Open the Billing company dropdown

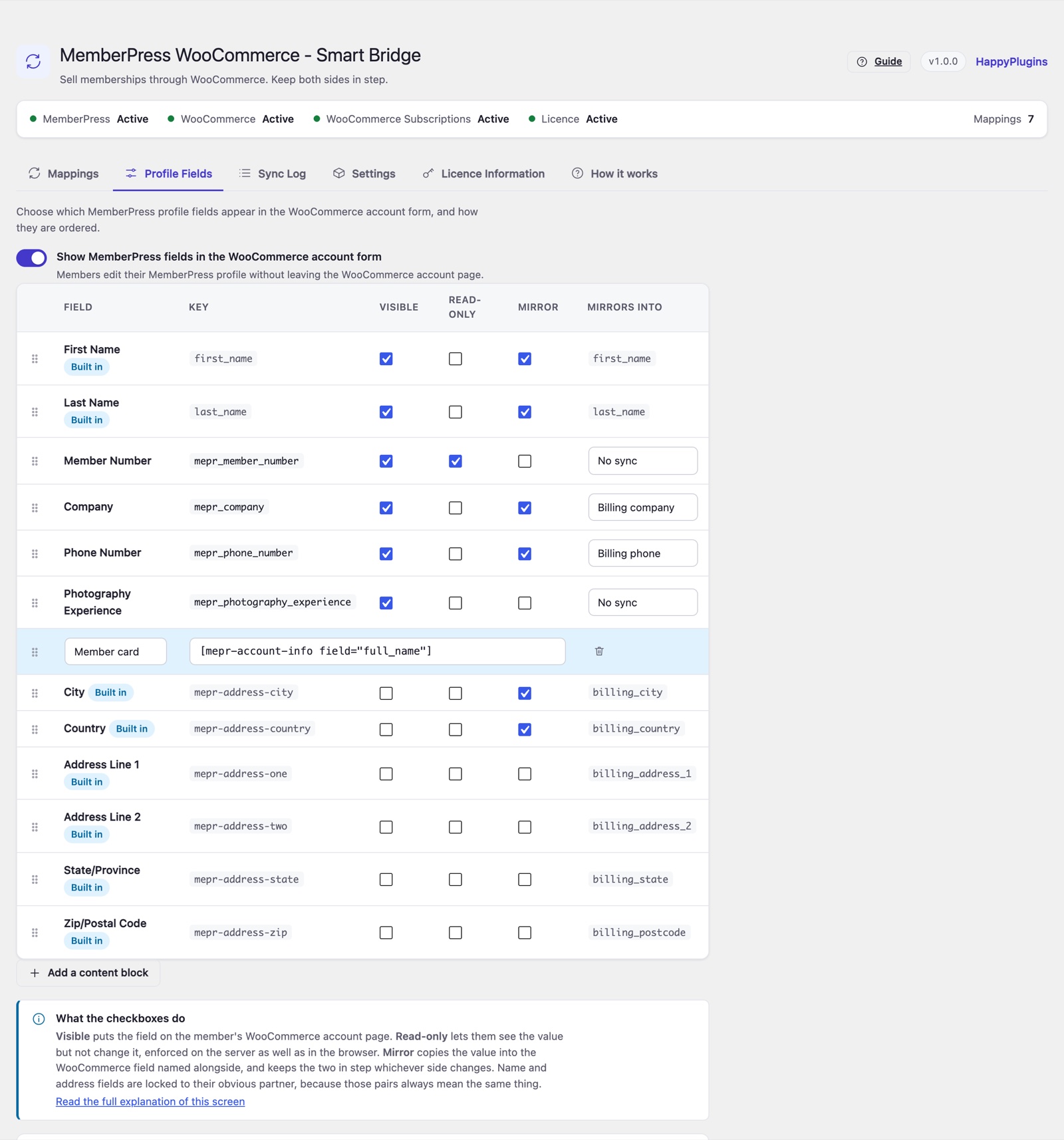coord(642,507)
